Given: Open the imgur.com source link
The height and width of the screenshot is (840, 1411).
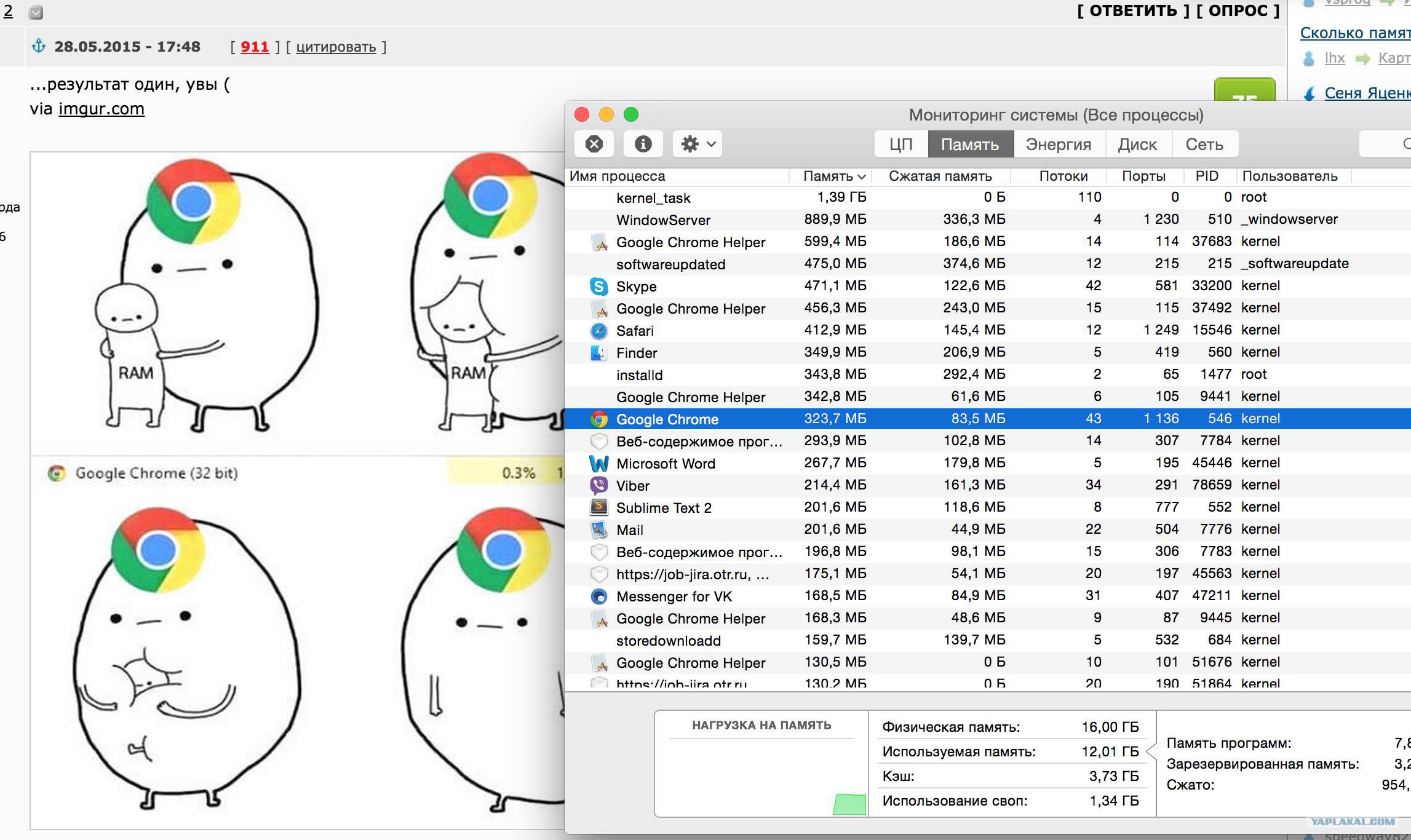Looking at the screenshot, I should point(101,109).
